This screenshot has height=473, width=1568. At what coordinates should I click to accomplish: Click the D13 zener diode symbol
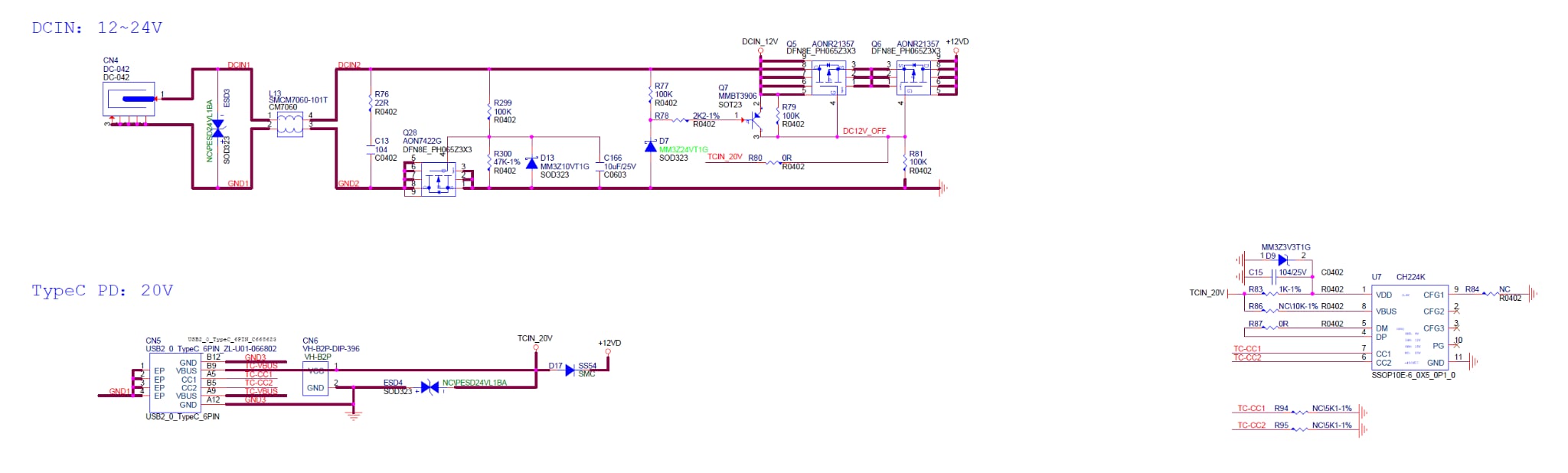tap(531, 164)
